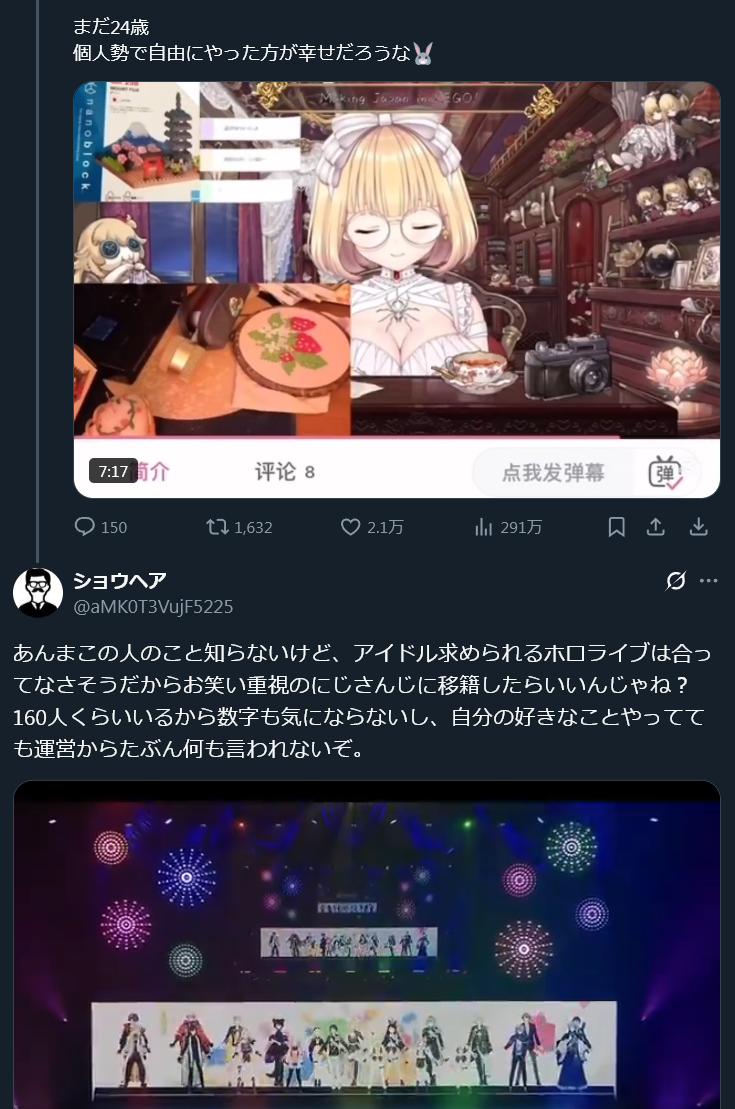The width and height of the screenshot is (735, 1109).
Task: Click the ショウヘア reply tweet text
Action: (362, 700)
